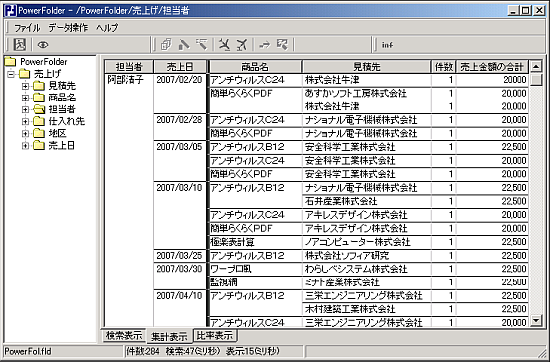Click the stacked-pages copy icon in the toolbar
550x362 pixels.
[166, 45]
